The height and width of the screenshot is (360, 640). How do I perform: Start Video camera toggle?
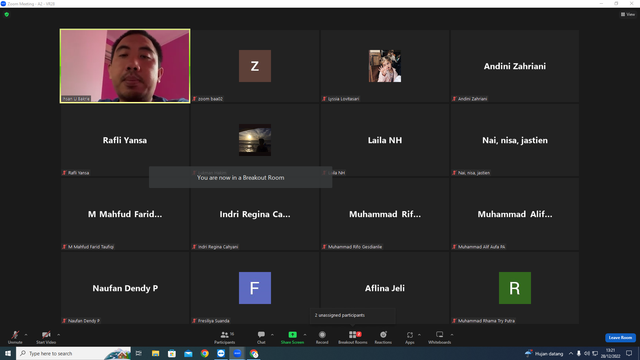tap(46, 337)
